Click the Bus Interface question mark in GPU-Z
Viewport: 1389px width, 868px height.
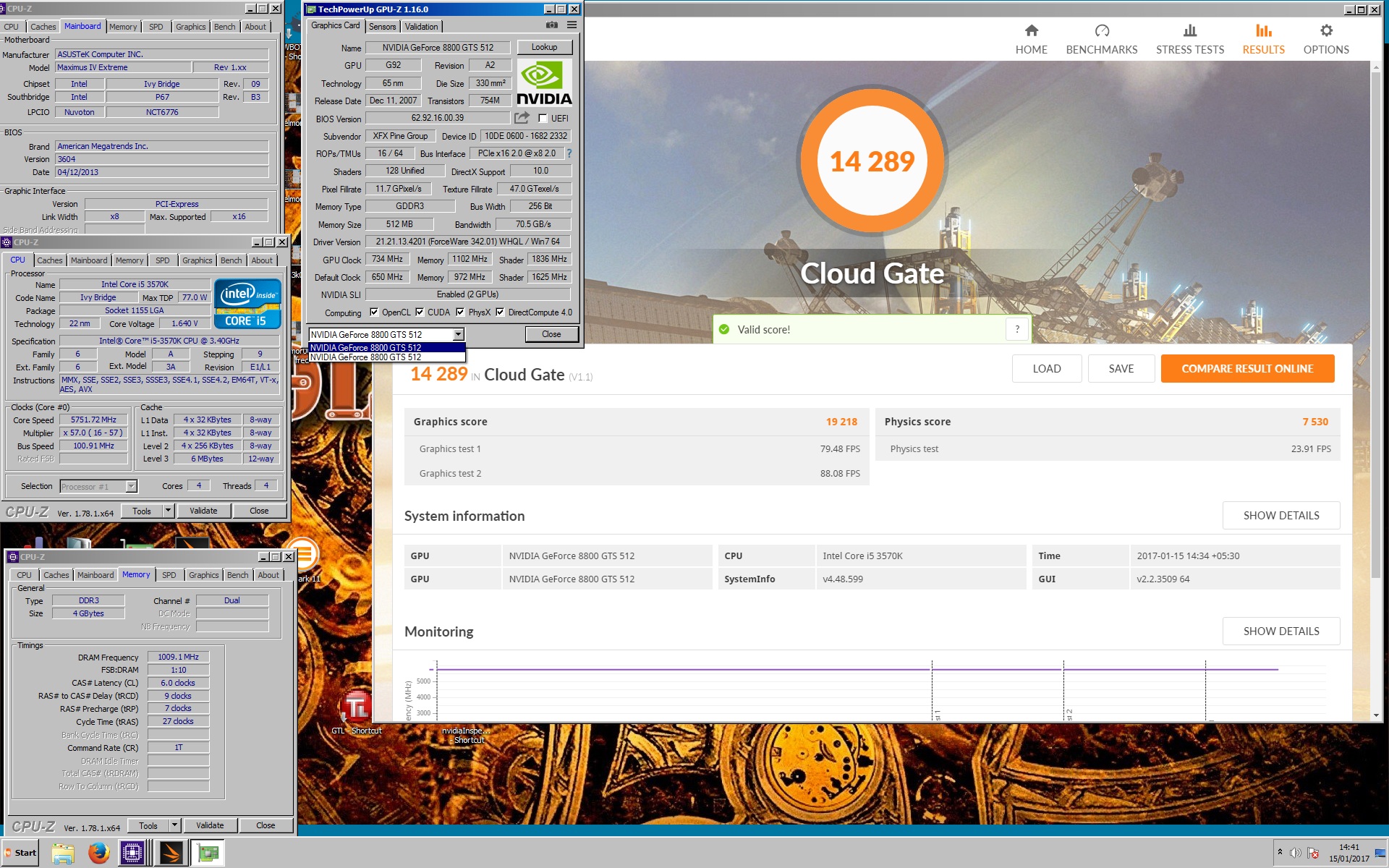[x=569, y=153]
